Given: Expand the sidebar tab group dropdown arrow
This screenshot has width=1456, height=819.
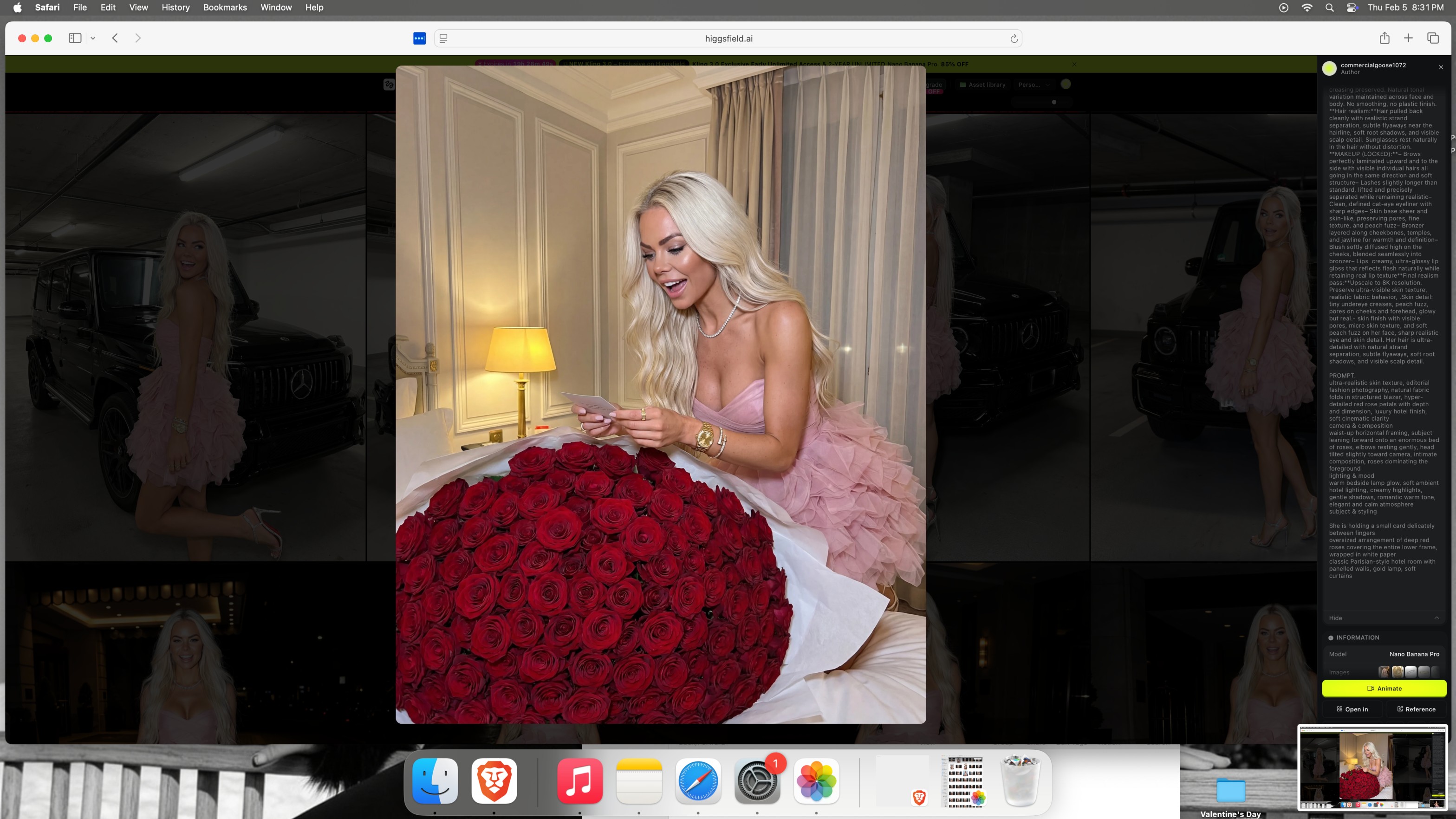Looking at the screenshot, I should pyautogui.click(x=93, y=39).
